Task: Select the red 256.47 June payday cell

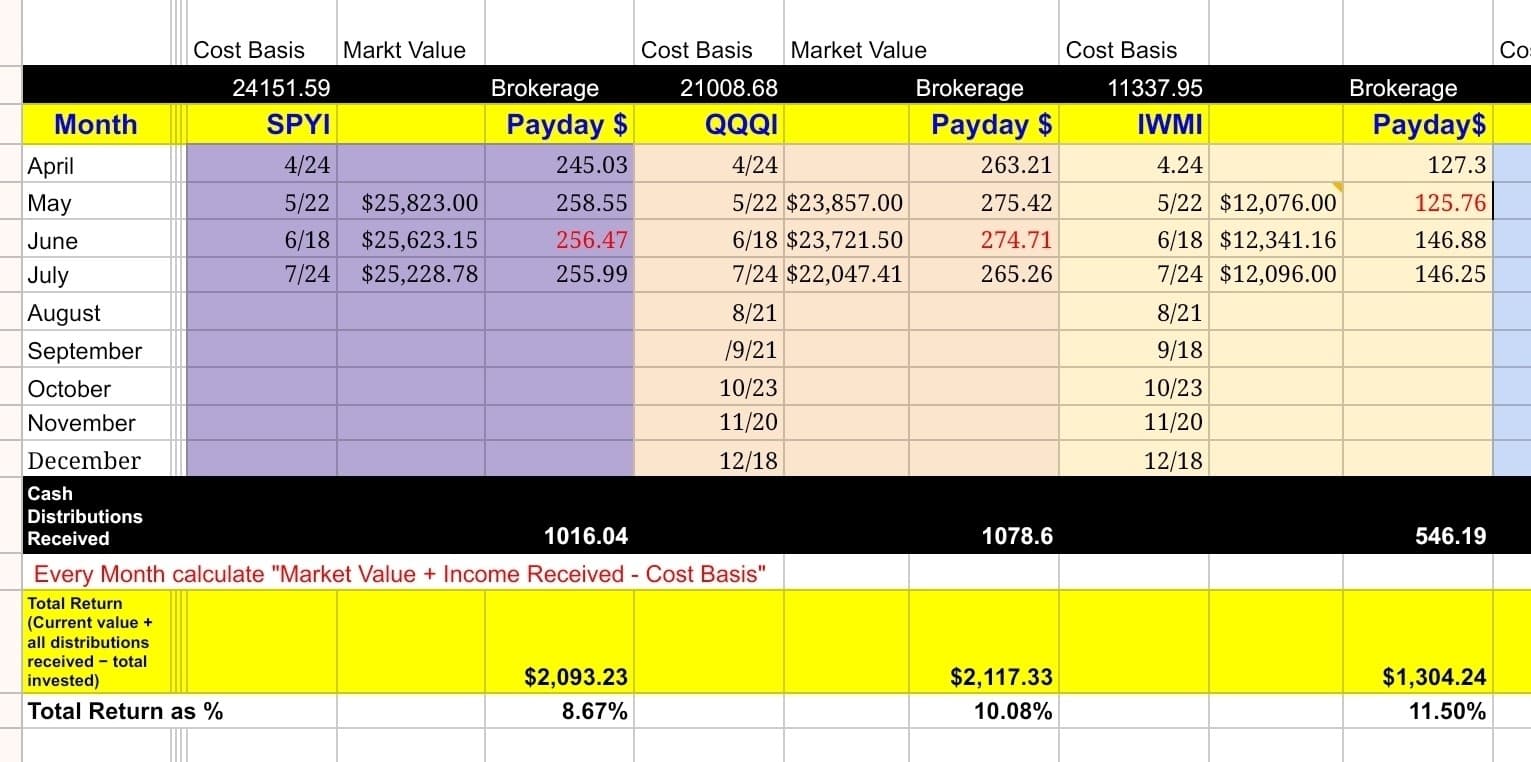Action: point(560,240)
